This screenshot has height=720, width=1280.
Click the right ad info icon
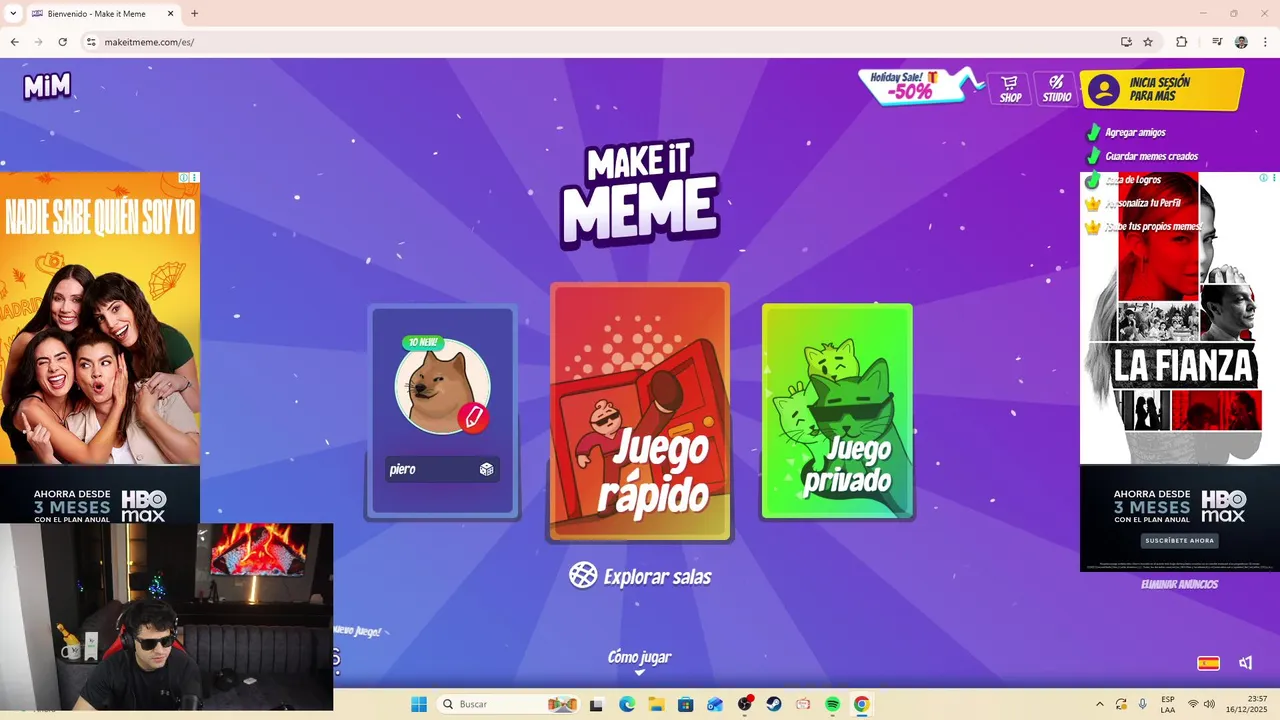(x=1263, y=178)
